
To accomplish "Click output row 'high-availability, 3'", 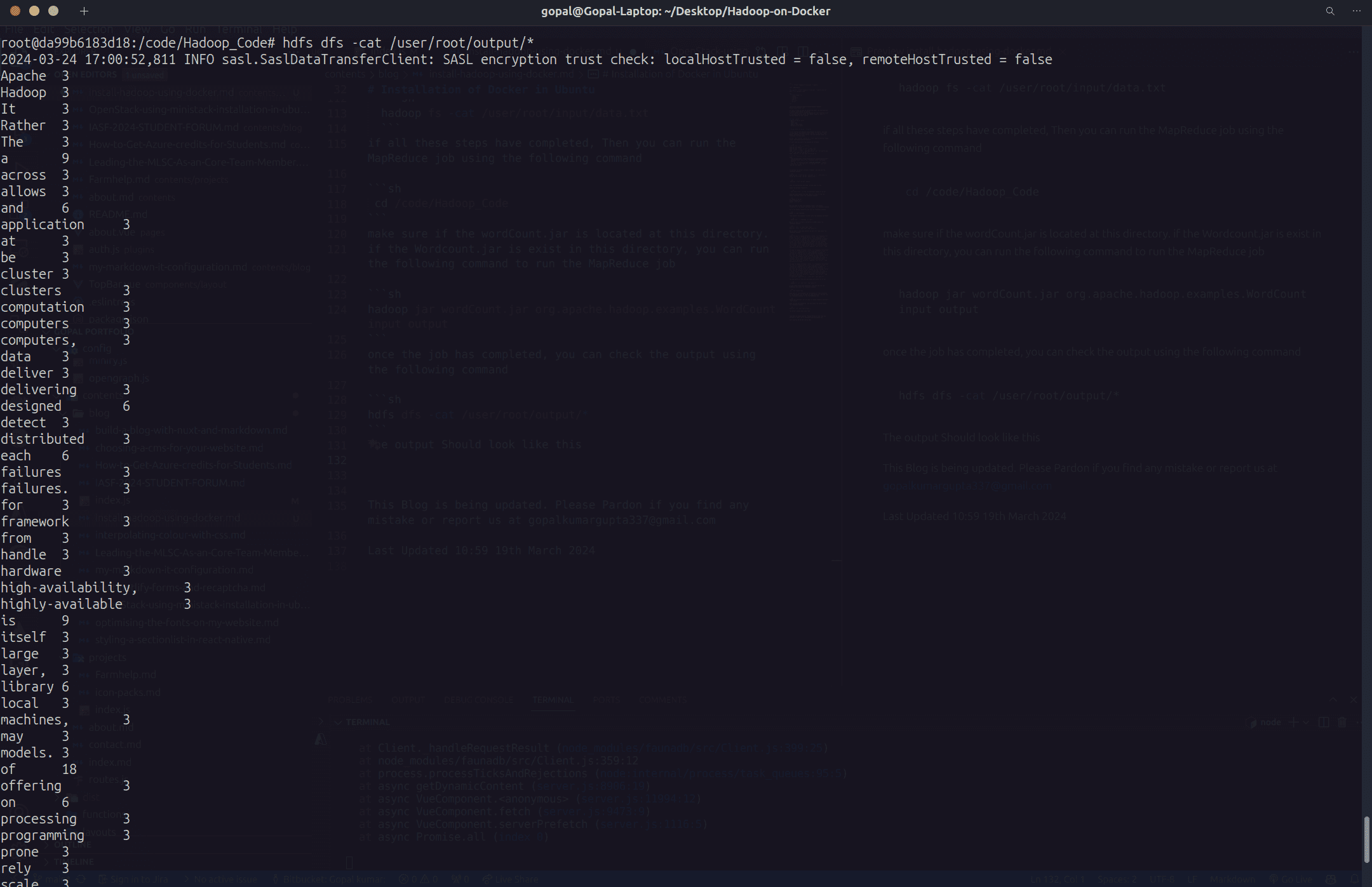I will point(96,587).
